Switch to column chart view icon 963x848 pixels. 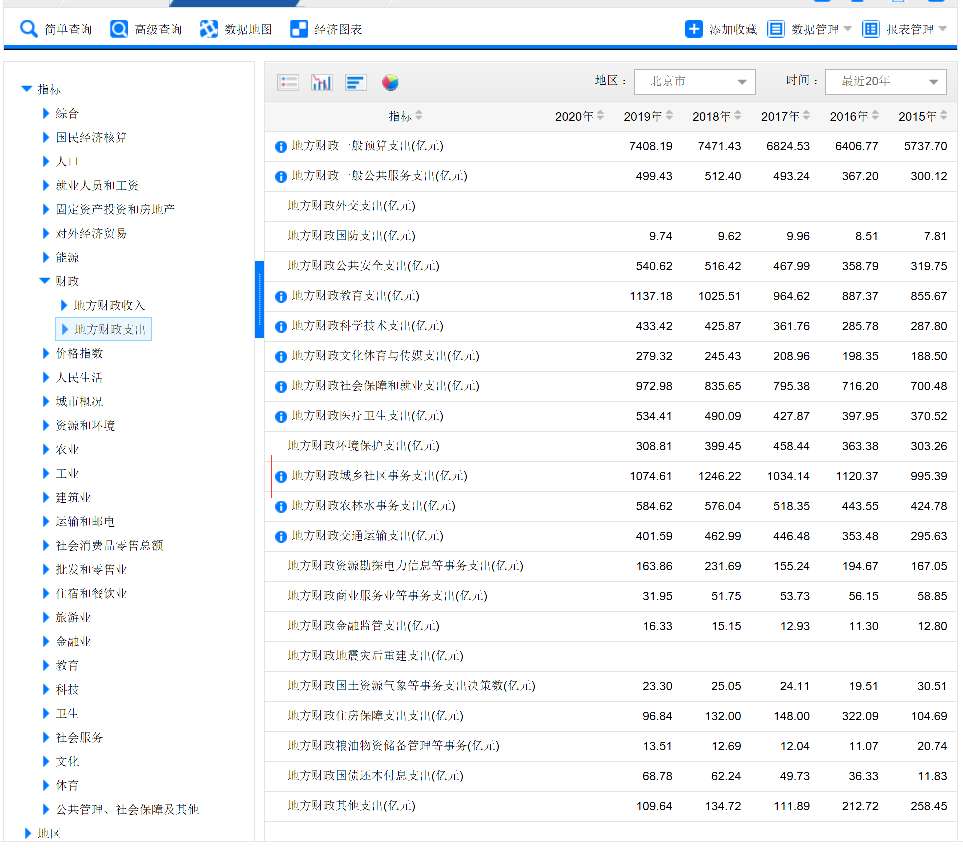[321, 82]
